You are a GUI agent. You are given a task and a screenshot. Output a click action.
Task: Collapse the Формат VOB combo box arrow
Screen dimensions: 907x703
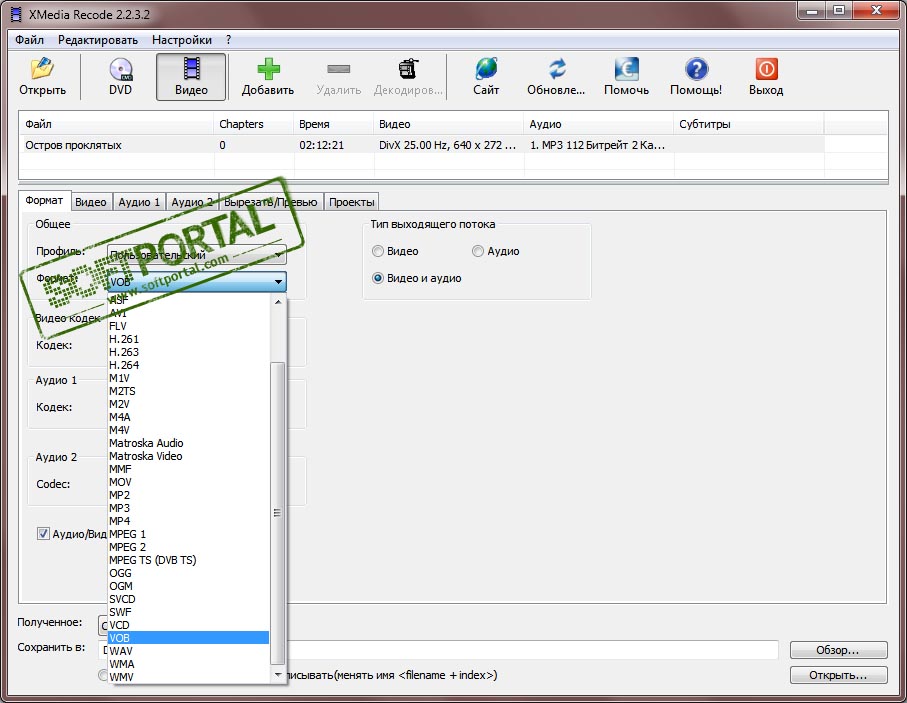pyautogui.click(x=278, y=282)
